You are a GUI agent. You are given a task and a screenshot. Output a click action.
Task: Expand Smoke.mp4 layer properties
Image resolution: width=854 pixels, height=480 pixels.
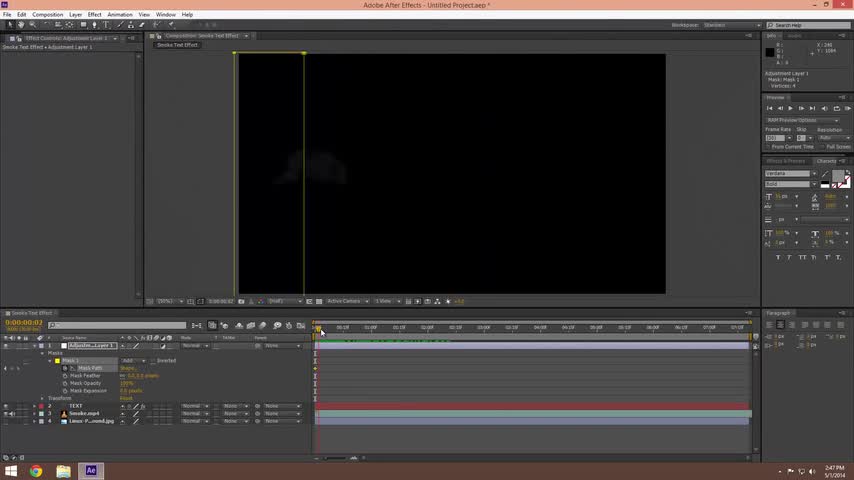tap(34, 414)
